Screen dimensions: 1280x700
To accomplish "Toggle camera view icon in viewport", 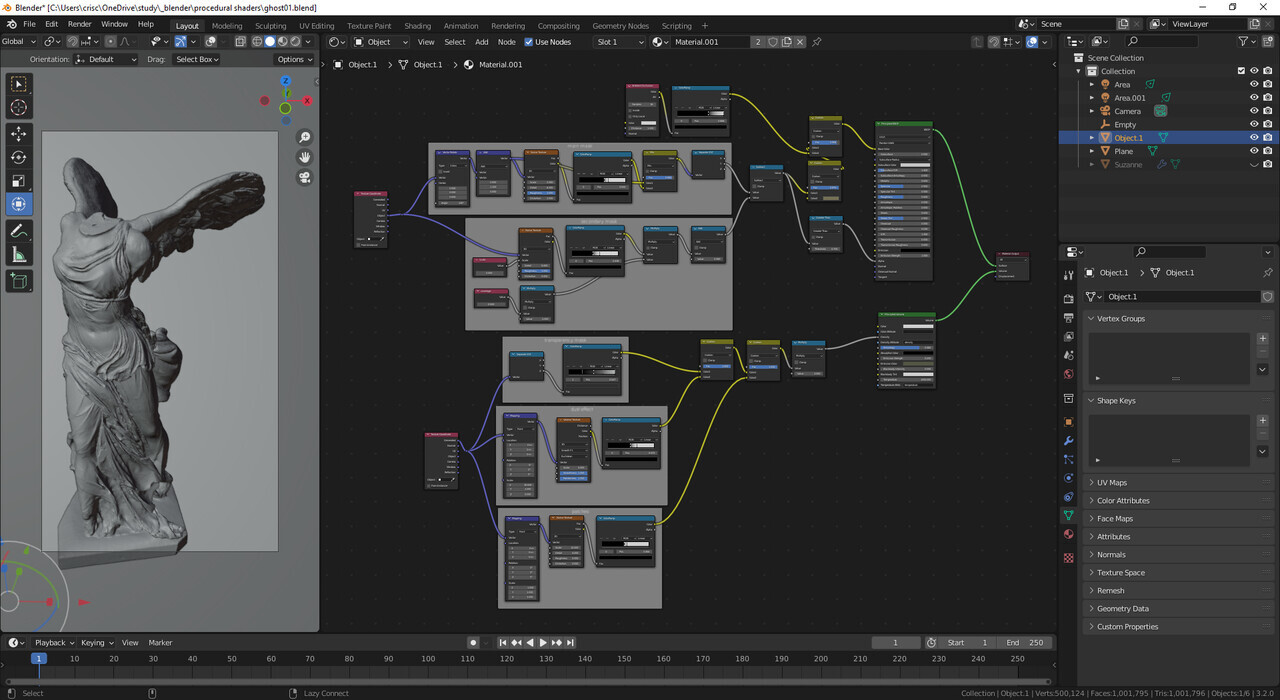I will point(304,177).
